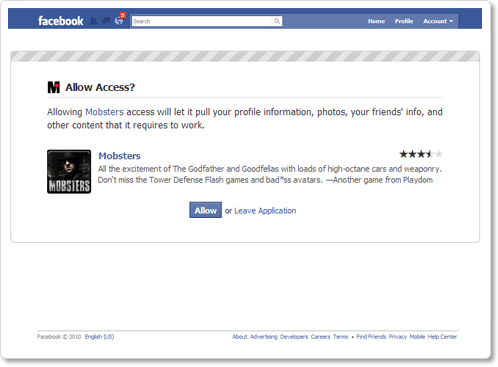Open the Help Center footer link

[x=442, y=337]
